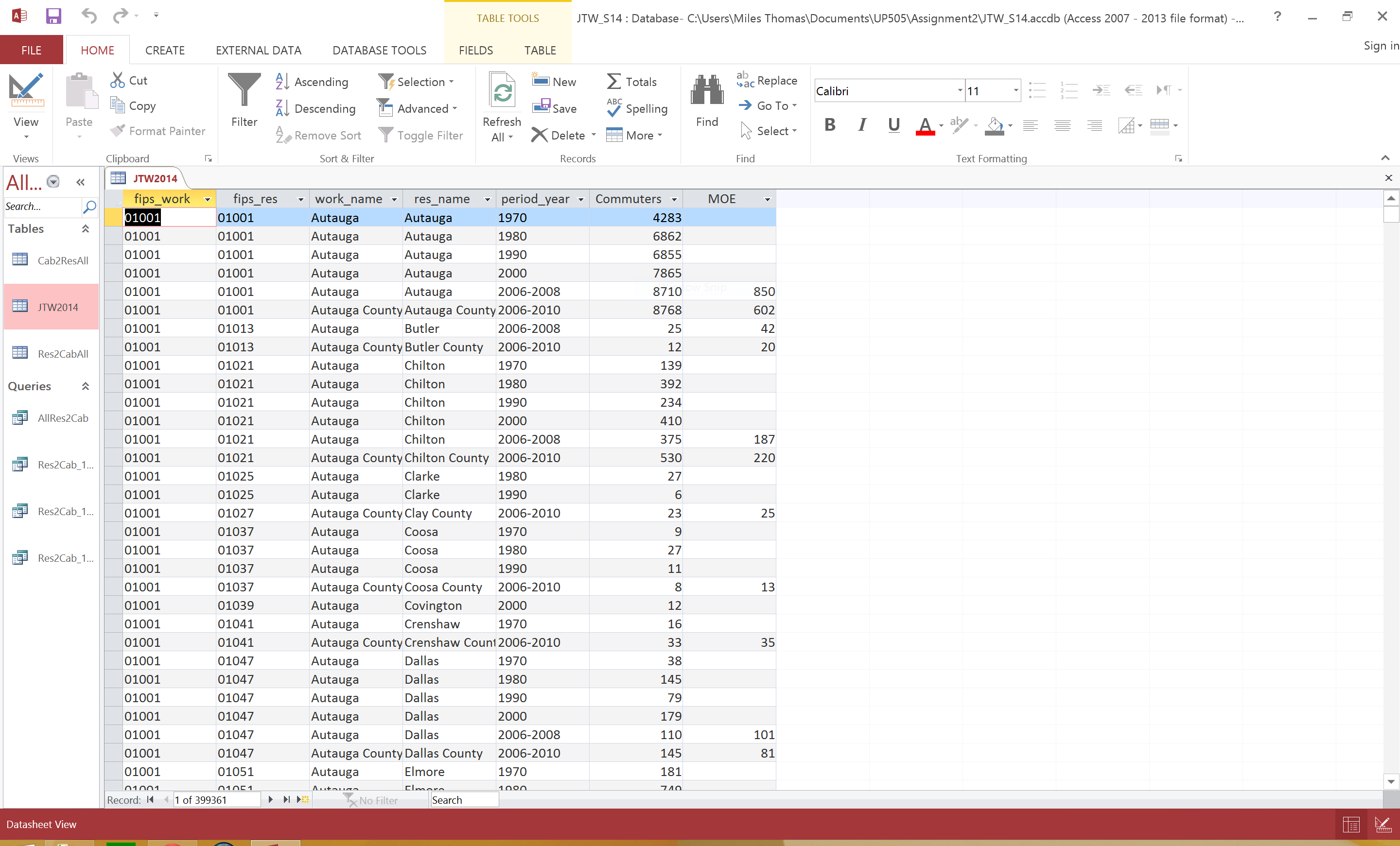Open Datasheet View icon in status bar

coord(1351,825)
